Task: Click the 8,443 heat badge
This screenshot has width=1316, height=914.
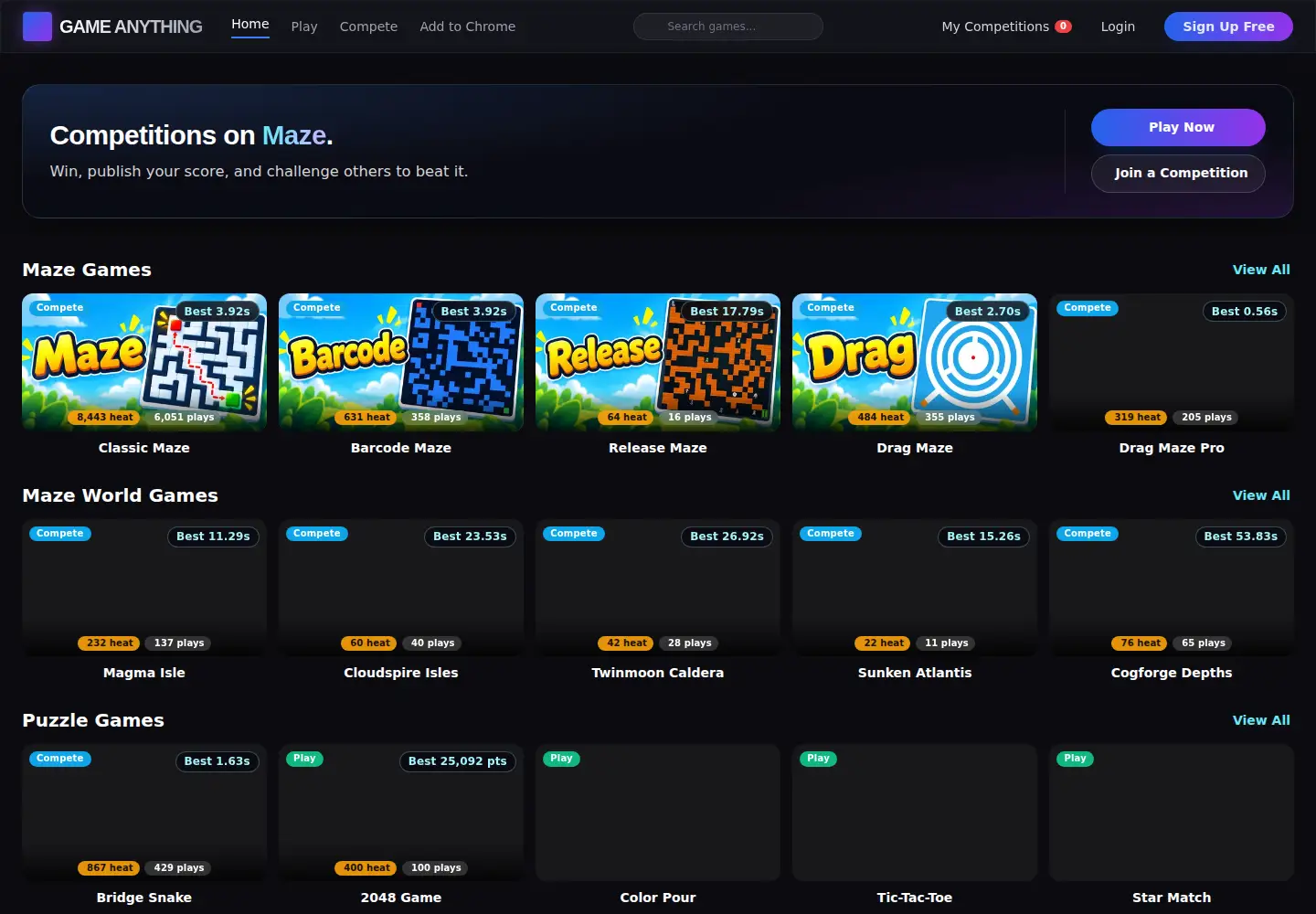Action: pos(104,418)
